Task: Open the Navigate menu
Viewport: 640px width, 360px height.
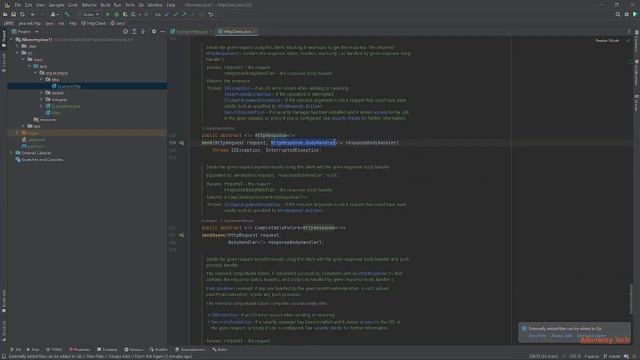Action: (56, 5)
